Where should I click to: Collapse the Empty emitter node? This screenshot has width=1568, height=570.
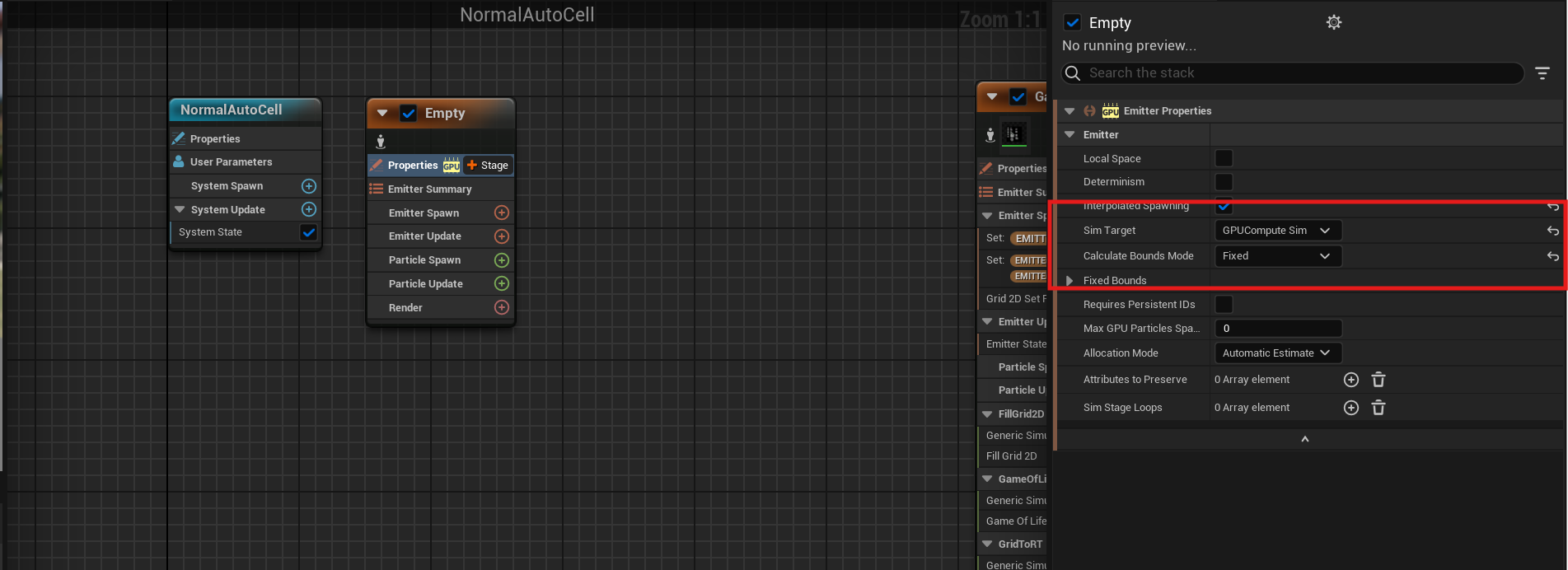point(382,113)
